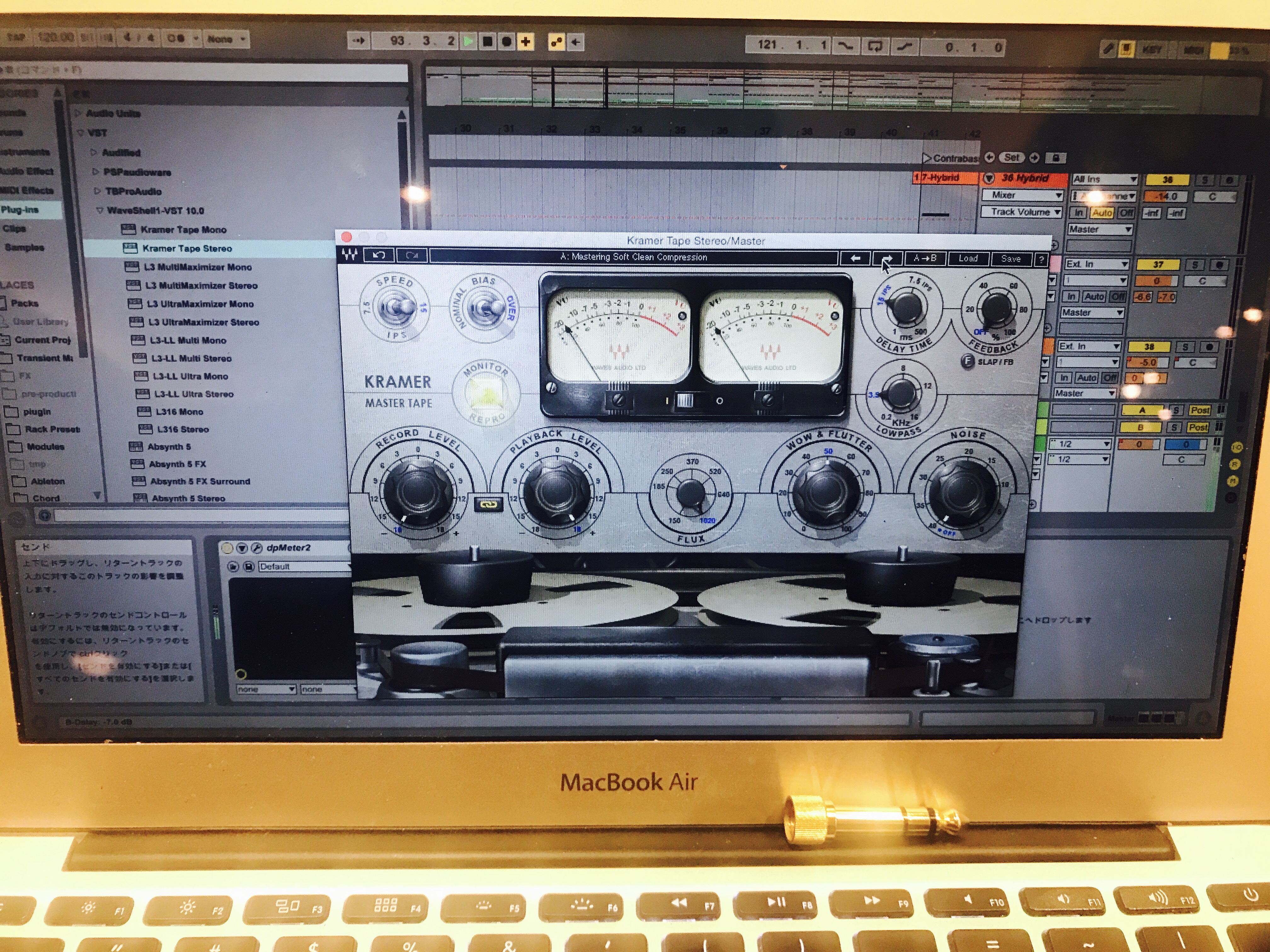This screenshot has width=1270, height=952.
Task: Open plugin help question mark
Action: click(x=1041, y=259)
